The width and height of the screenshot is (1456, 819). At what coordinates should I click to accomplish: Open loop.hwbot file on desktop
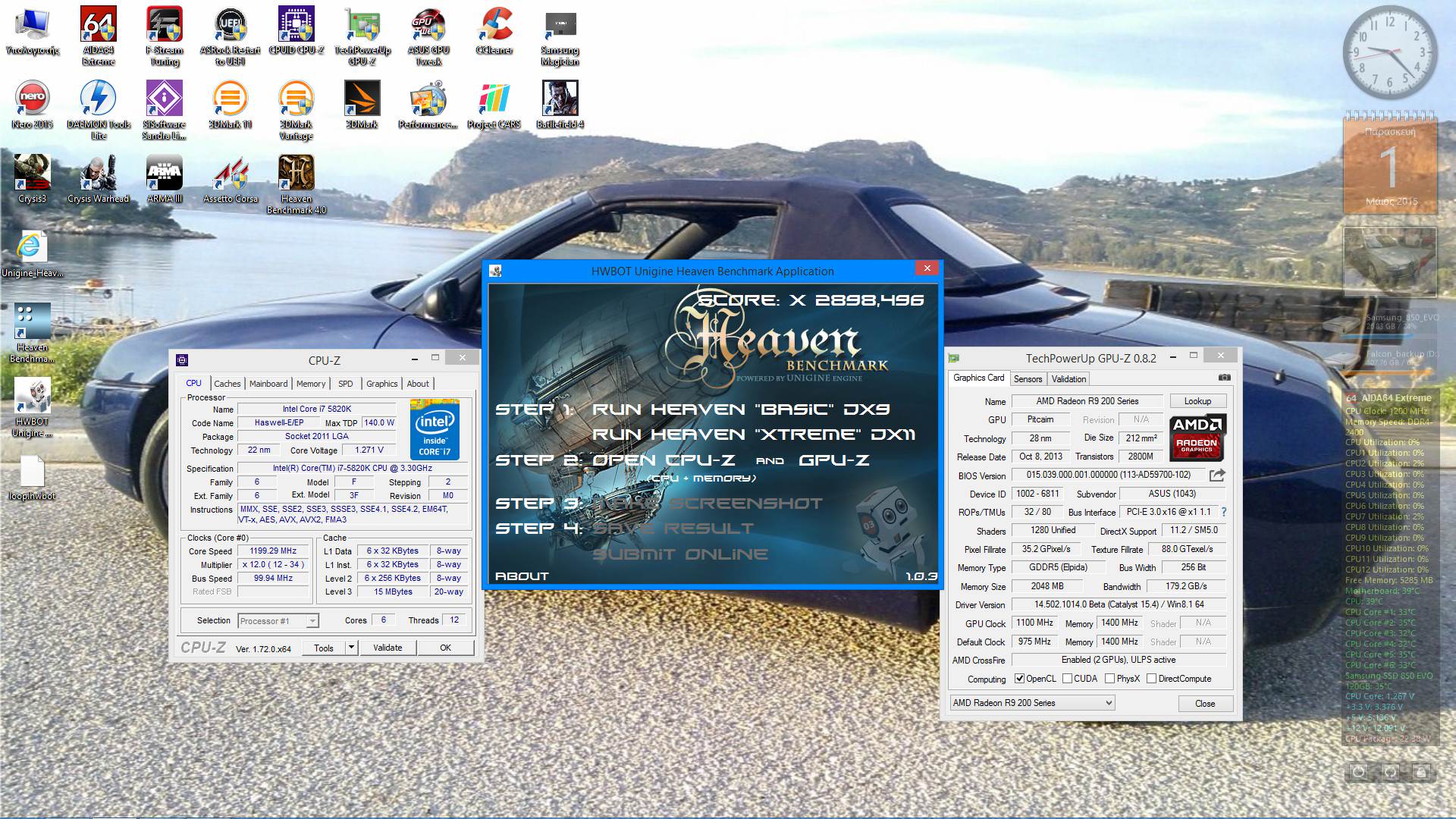tap(33, 478)
